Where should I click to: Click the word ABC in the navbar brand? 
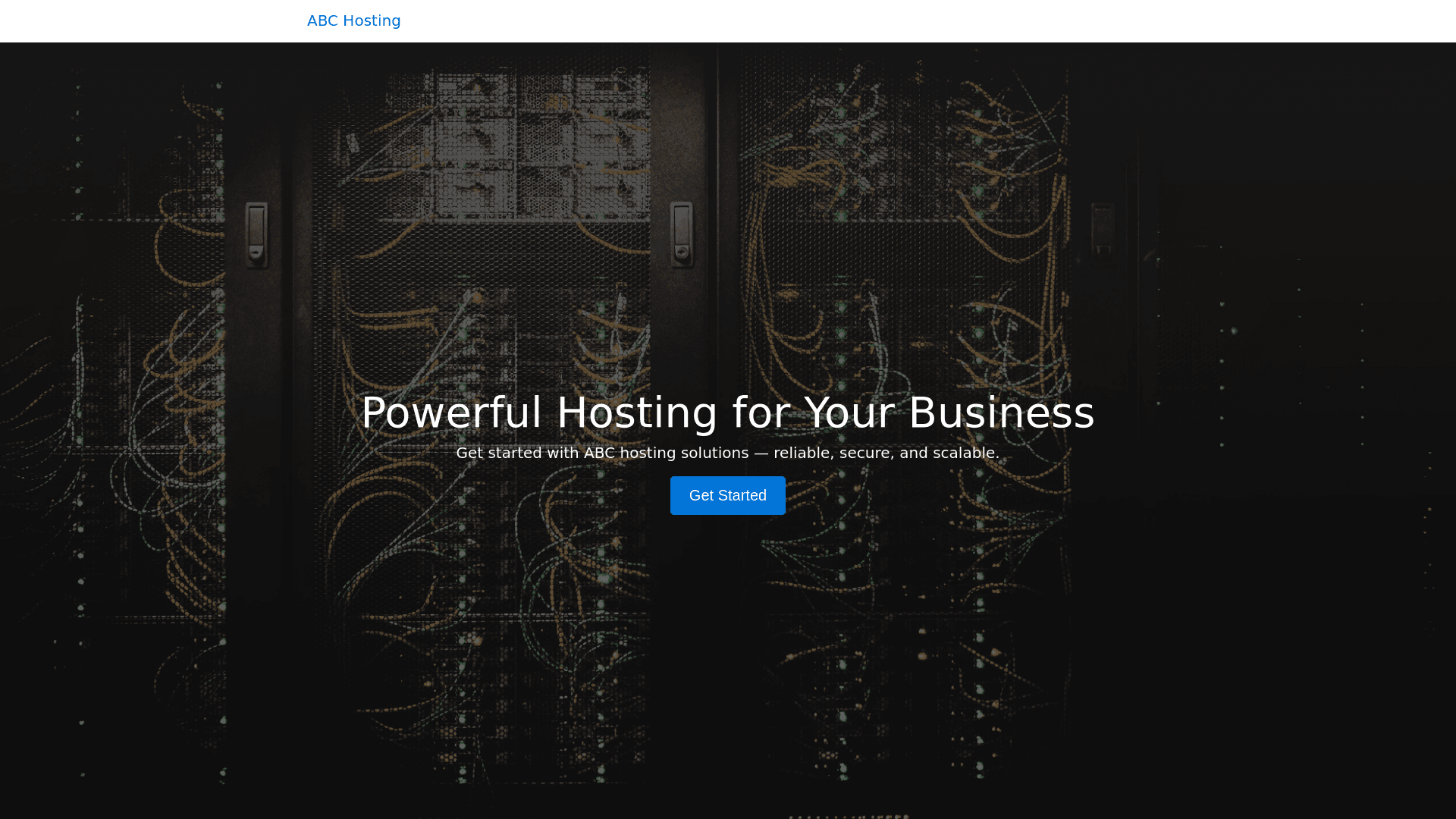coord(322,20)
